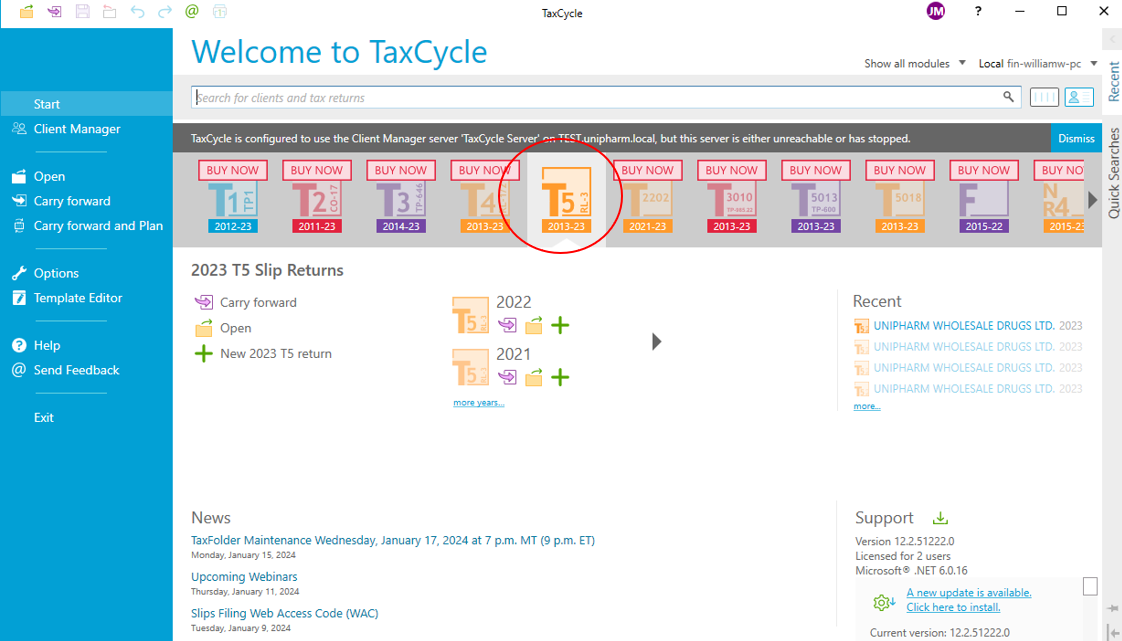
Task: Click the carry forward icon beside year 2021
Action: pyautogui.click(x=507, y=377)
